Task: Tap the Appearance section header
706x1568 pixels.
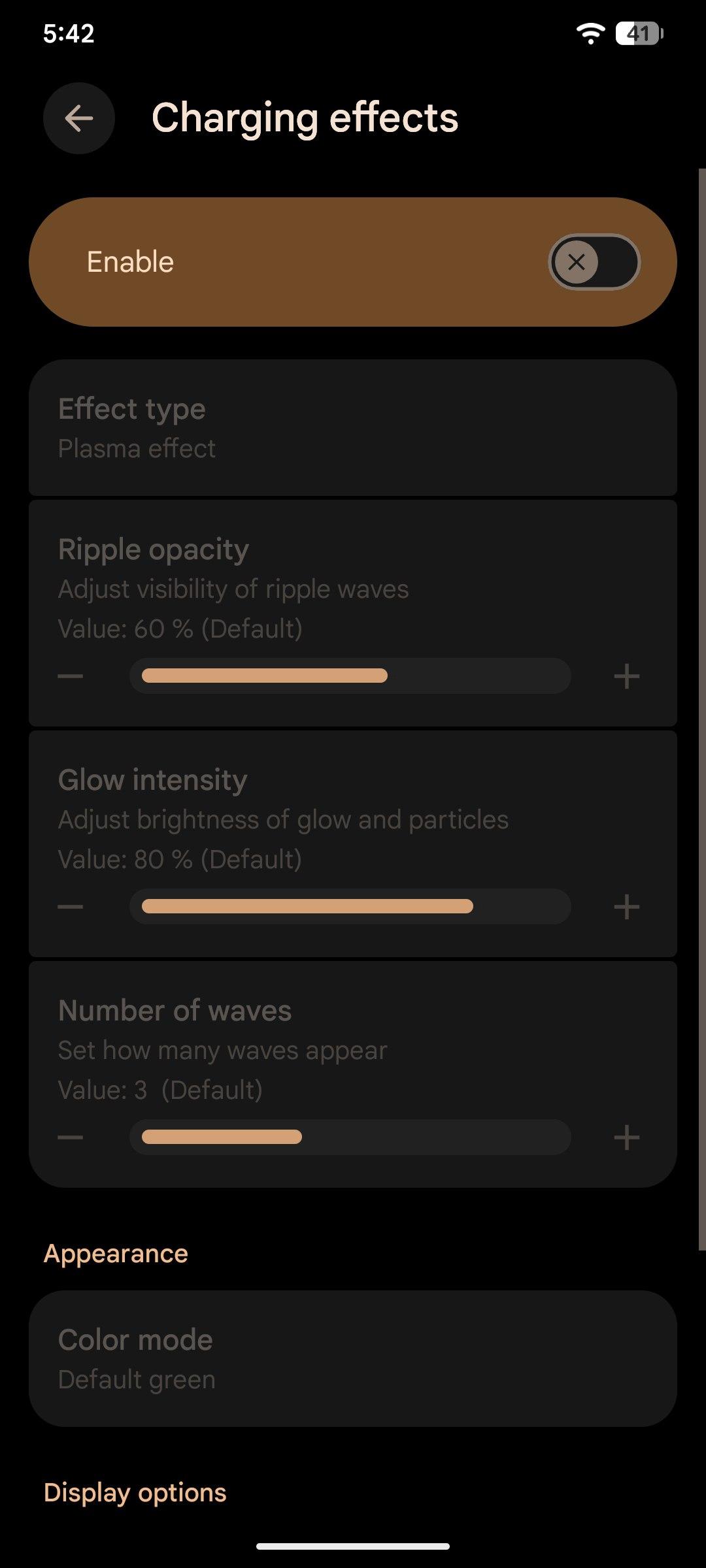Action: 116,1254
